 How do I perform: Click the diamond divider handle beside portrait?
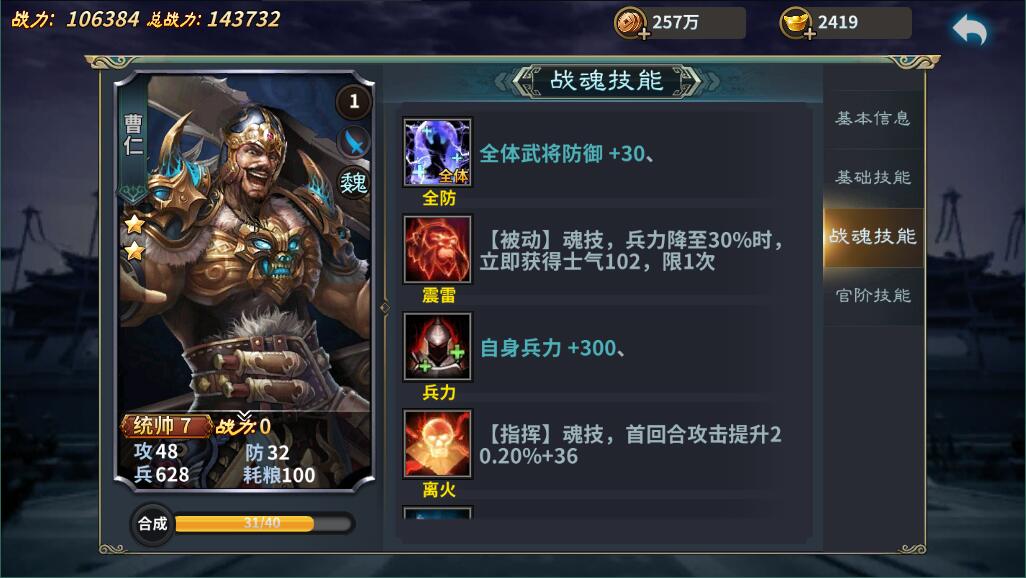[385, 308]
